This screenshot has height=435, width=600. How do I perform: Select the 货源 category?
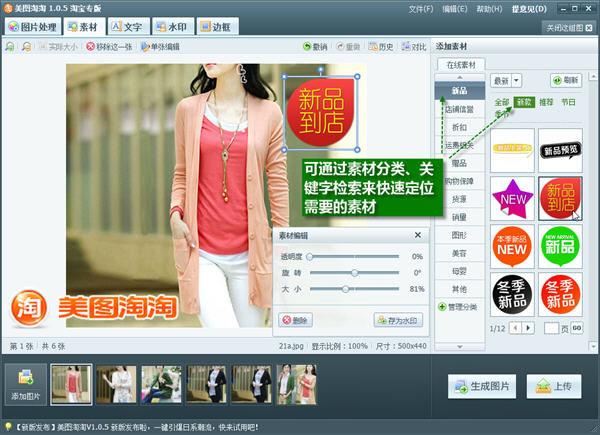click(x=460, y=199)
